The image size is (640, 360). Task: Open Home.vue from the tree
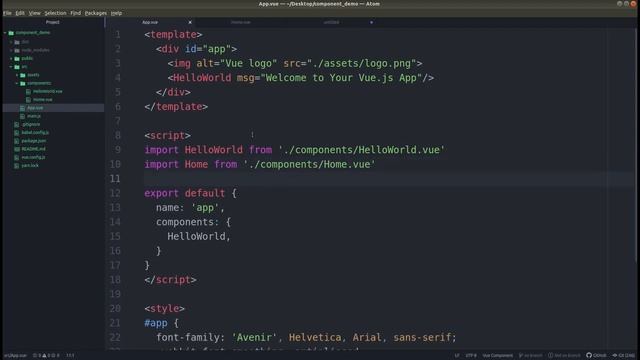(42, 100)
